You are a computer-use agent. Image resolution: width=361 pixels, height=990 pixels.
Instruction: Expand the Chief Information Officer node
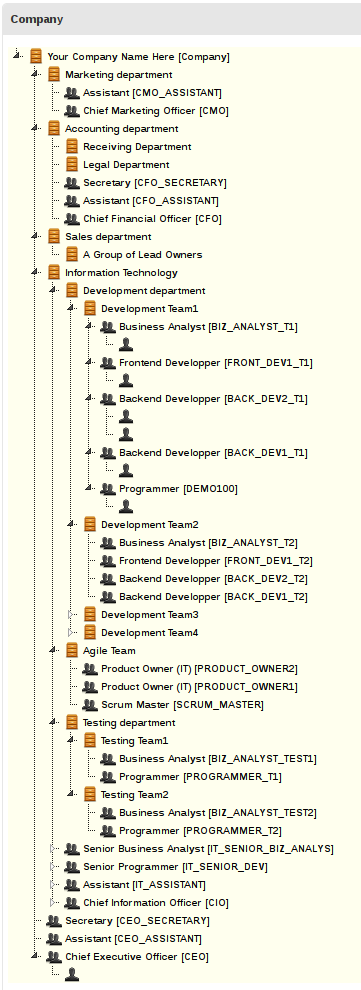point(53,902)
